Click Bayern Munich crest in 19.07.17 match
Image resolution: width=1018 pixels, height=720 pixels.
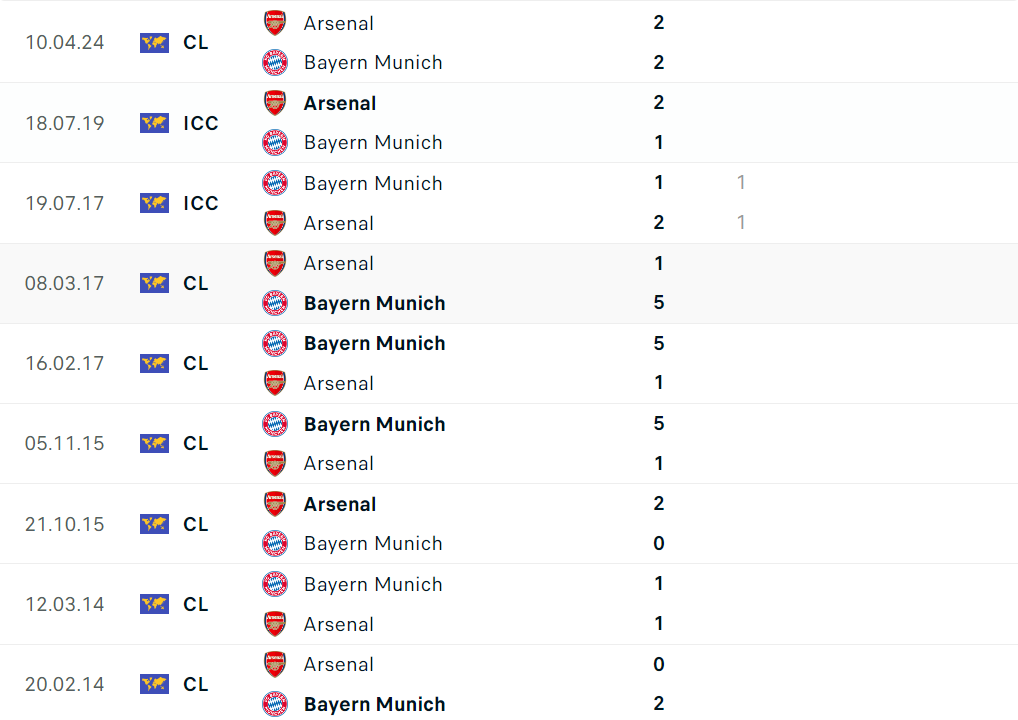pyautogui.click(x=275, y=183)
